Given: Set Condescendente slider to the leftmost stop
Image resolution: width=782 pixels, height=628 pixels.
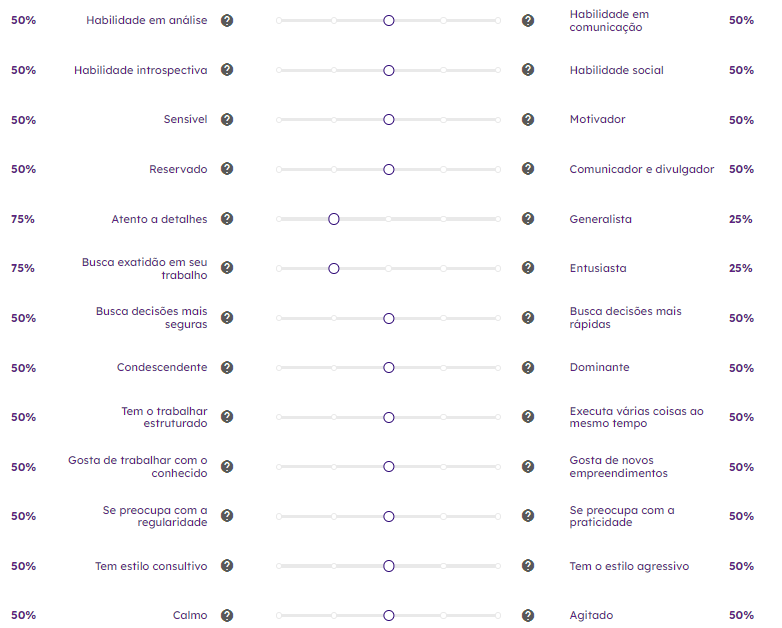Looking at the screenshot, I should tap(279, 368).
